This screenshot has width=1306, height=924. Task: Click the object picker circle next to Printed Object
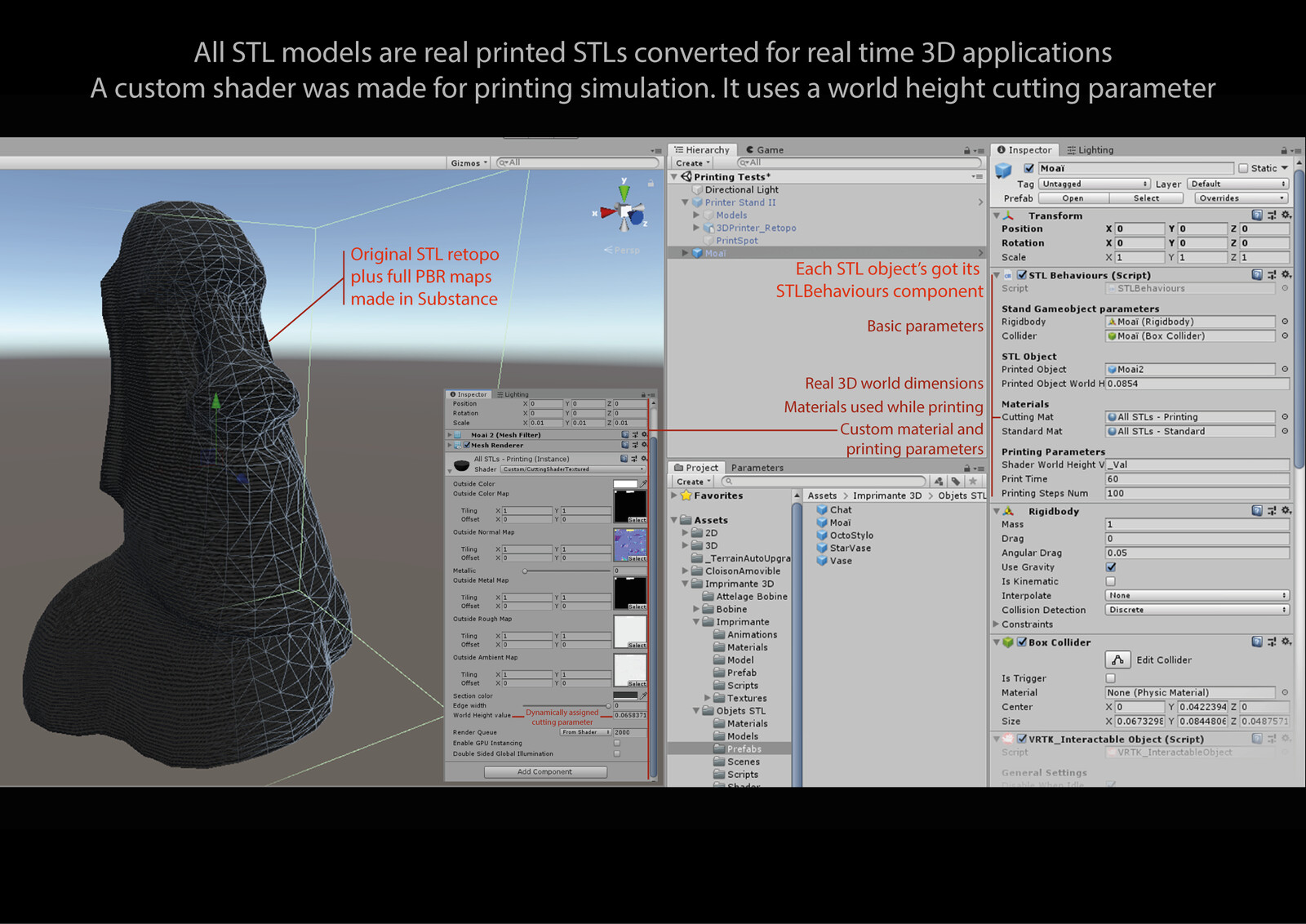[1283, 369]
